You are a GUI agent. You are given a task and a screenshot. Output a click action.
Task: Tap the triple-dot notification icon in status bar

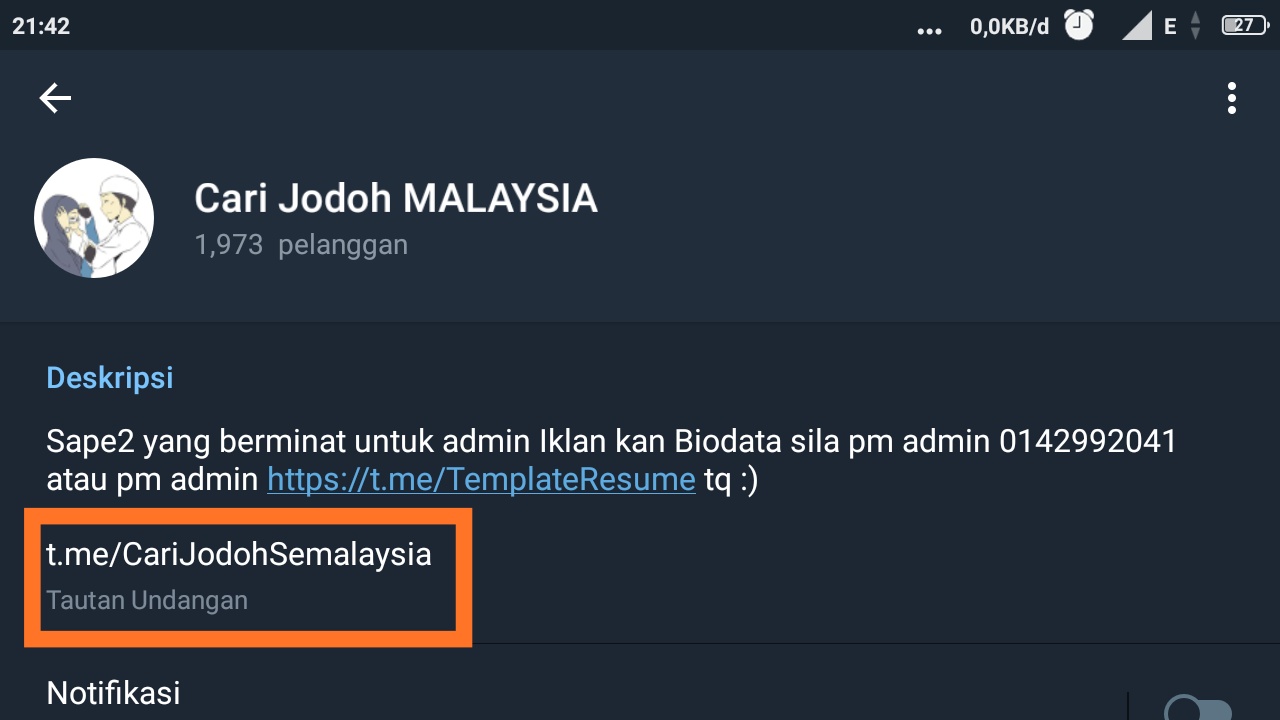pos(929,28)
